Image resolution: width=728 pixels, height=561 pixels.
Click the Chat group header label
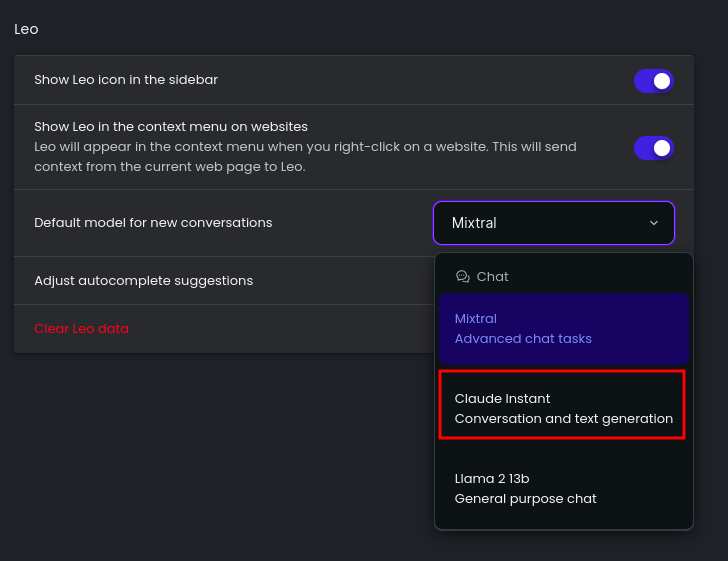coord(492,277)
